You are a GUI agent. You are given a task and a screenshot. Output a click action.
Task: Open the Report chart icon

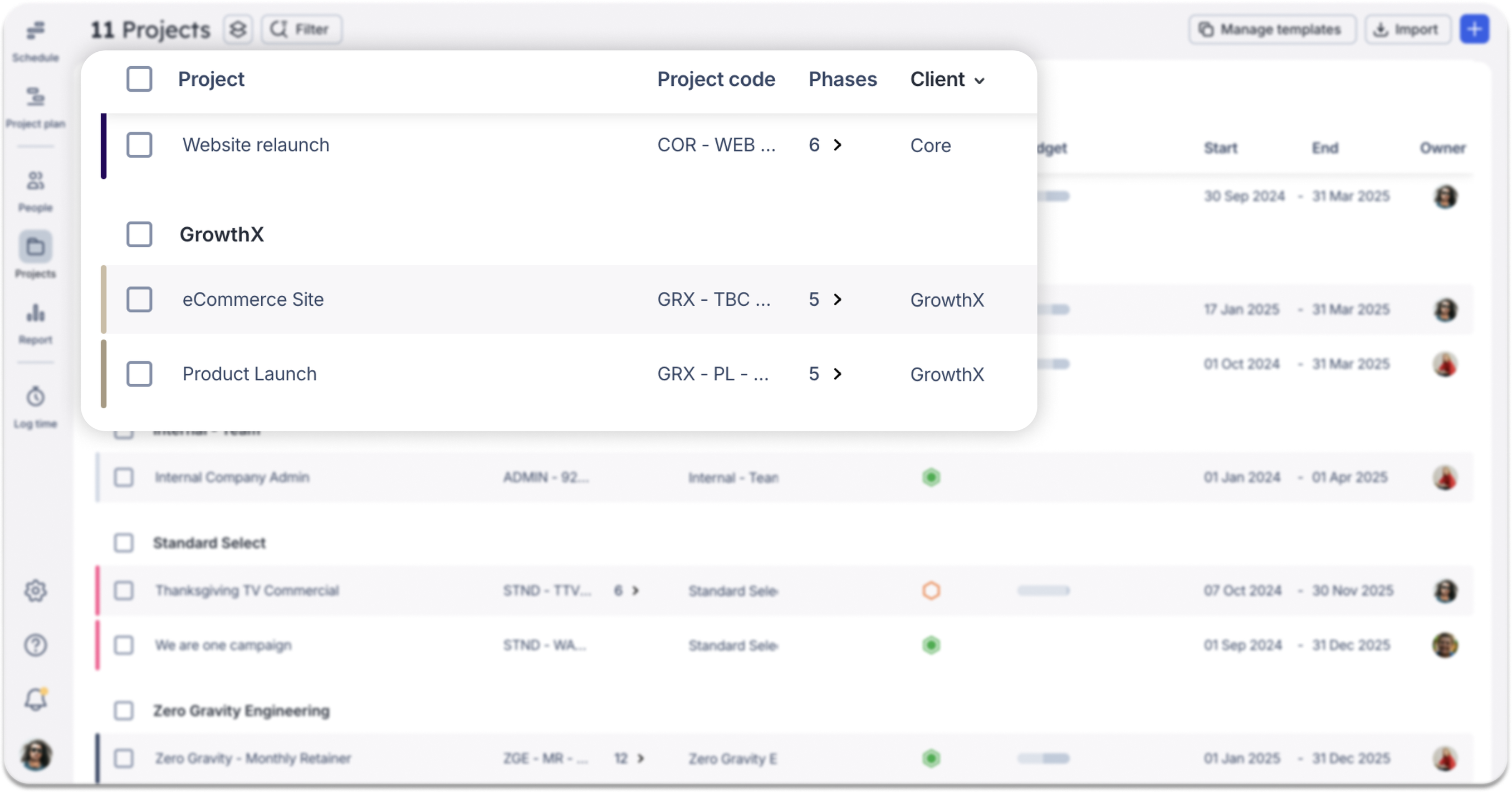tap(35, 313)
